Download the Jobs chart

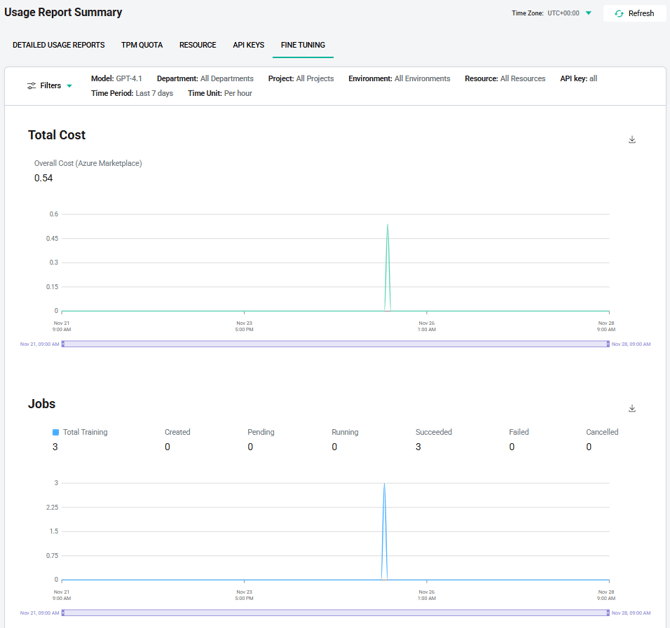(632, 409)
